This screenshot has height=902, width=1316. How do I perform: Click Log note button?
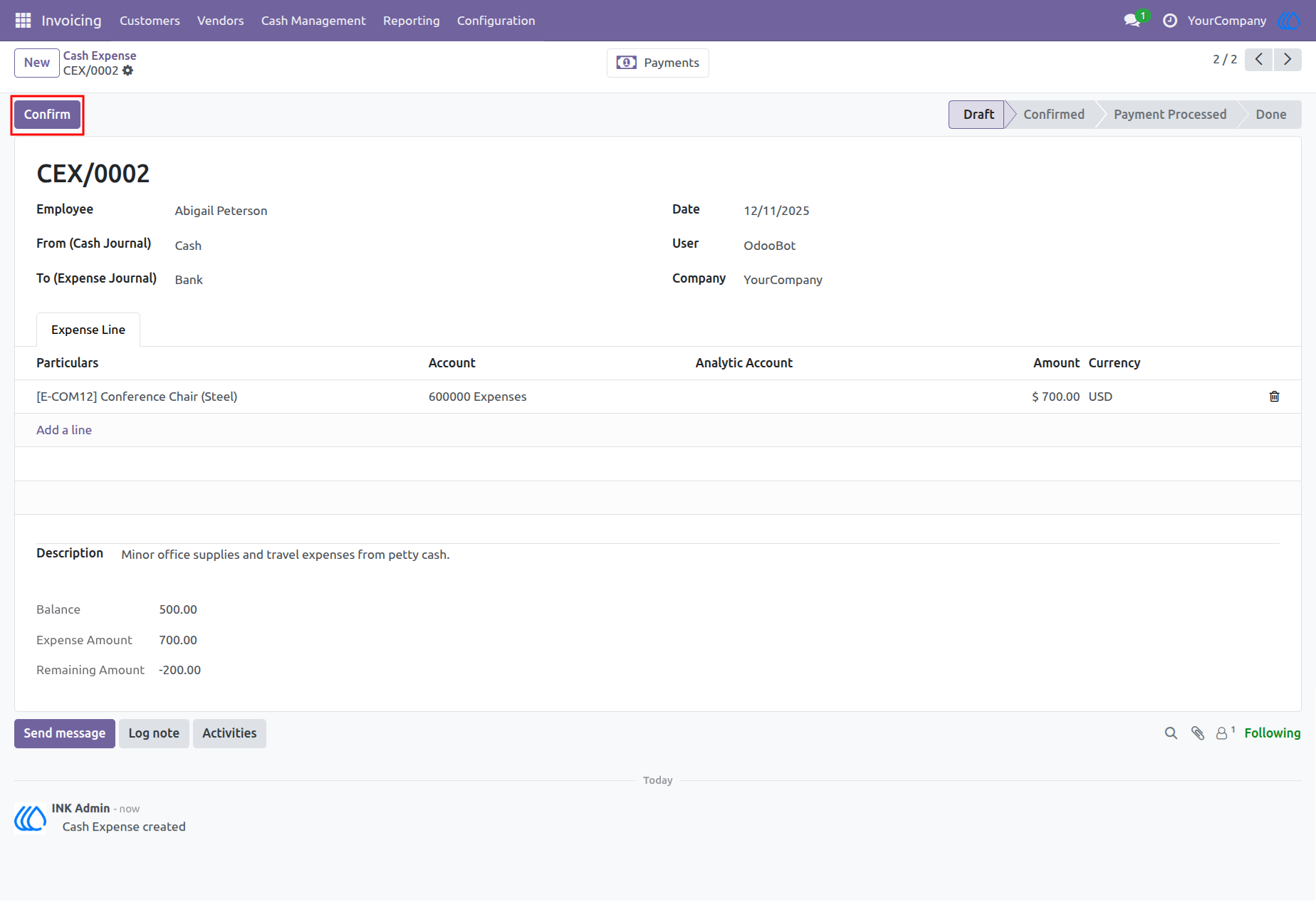click(154, 733)
